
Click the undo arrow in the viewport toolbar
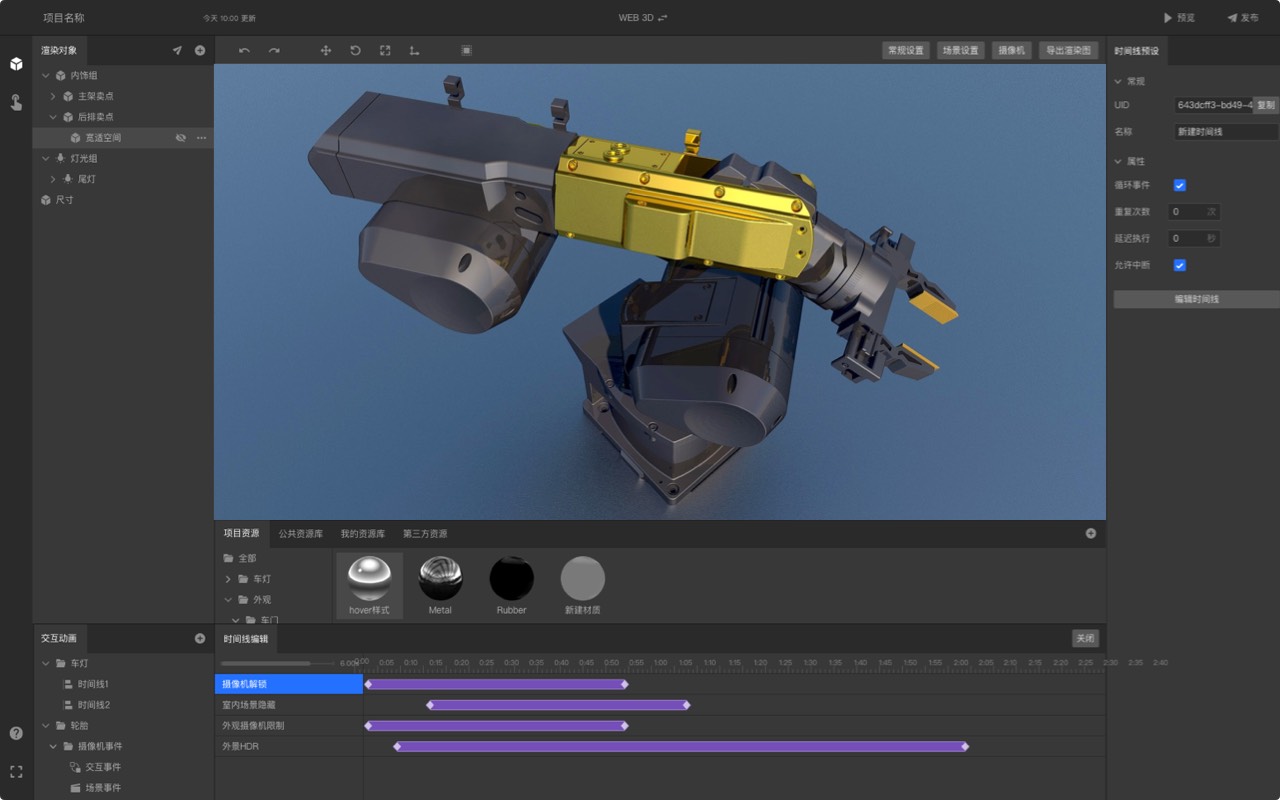click(x=244, y=50)
